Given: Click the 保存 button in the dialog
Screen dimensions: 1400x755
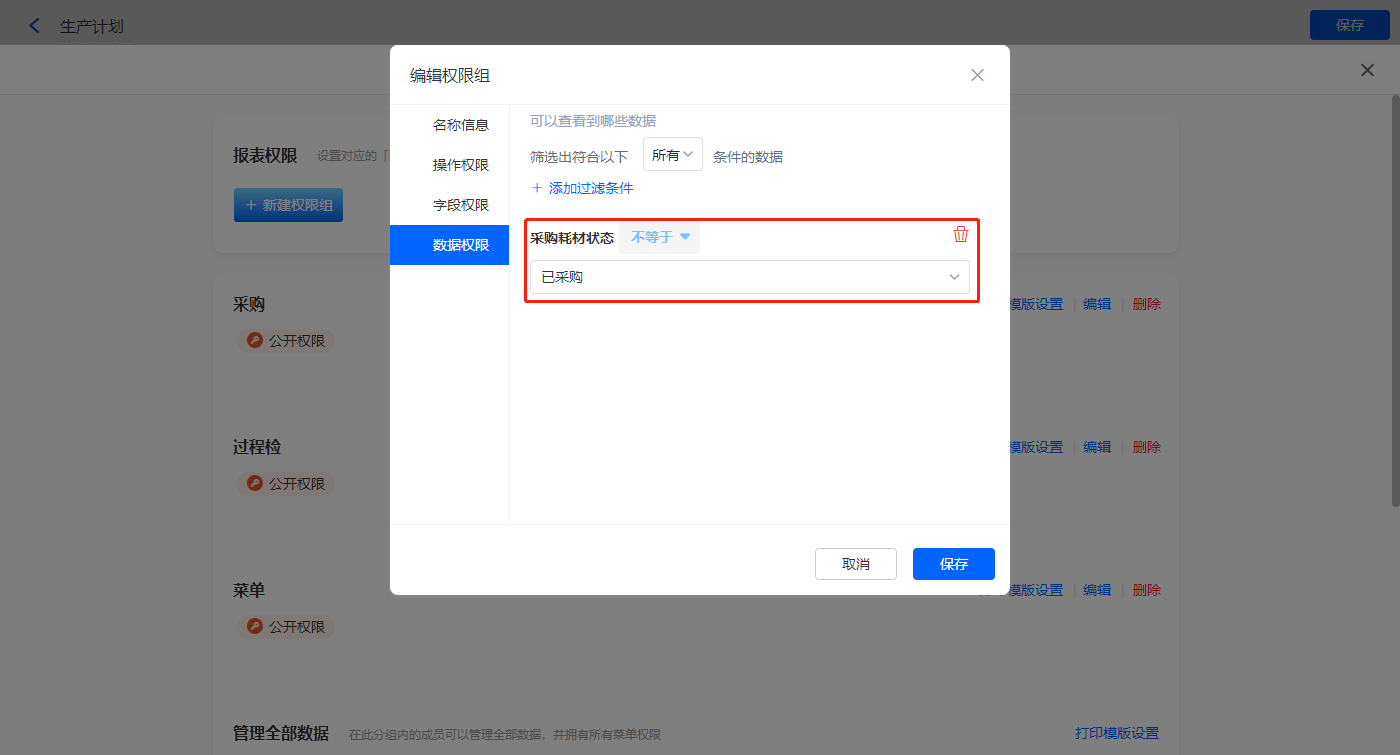Looking at the screenshot, I should point(953,564).
